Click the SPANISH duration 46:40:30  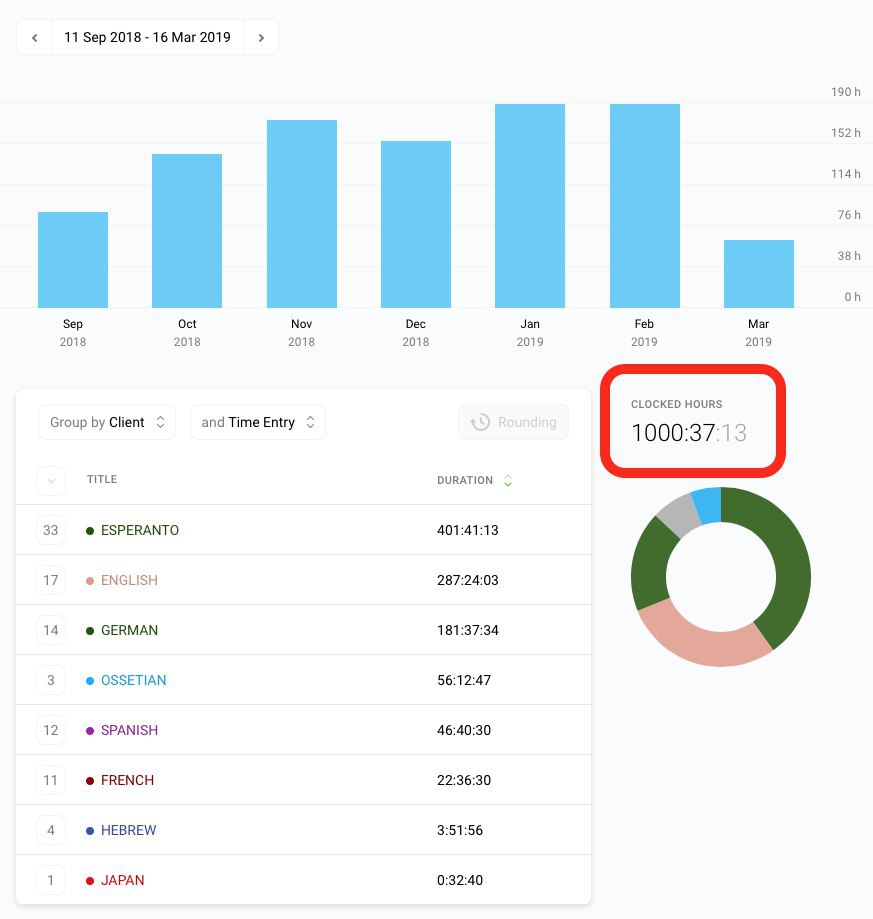click(464, 730)
